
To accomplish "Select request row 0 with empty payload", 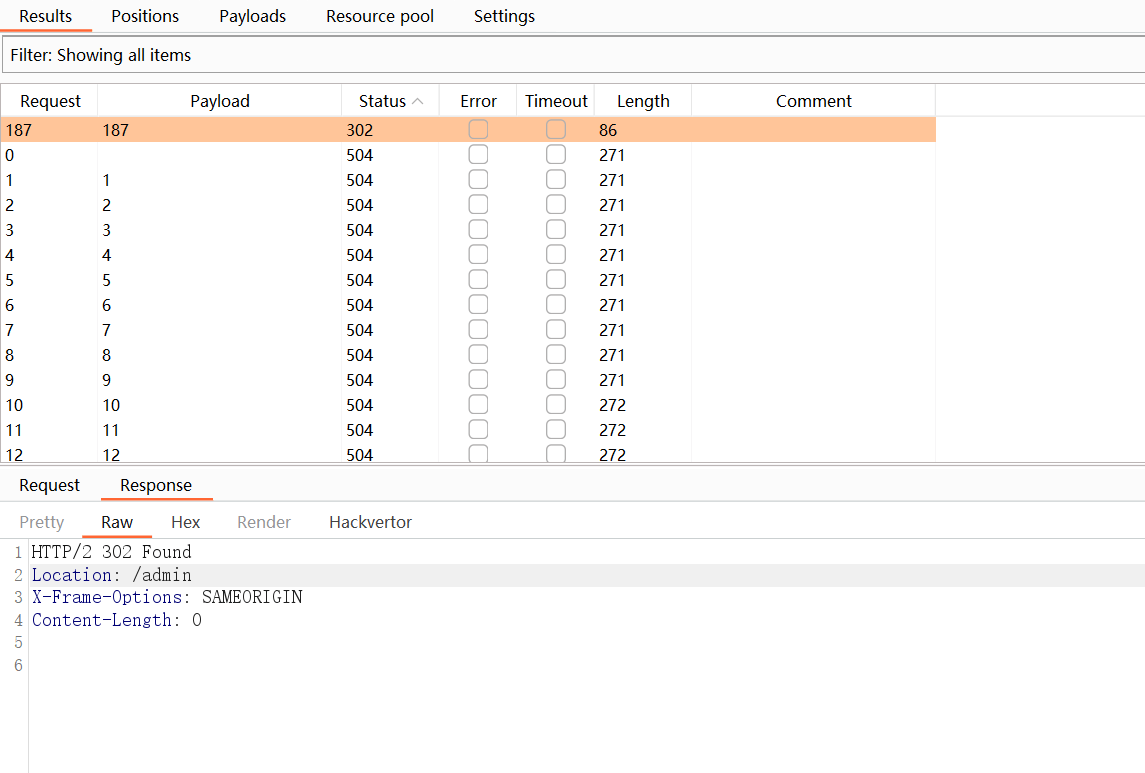I will [468, 155].
